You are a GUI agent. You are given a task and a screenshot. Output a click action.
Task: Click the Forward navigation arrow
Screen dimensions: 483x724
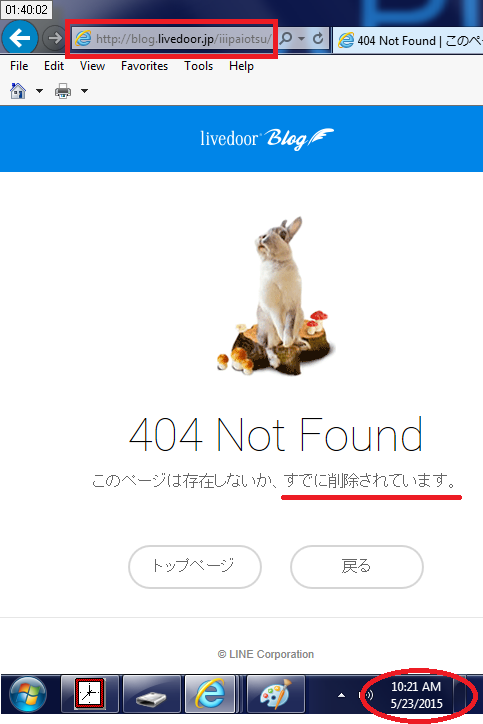pyautogui.click(x=54, y=38)
